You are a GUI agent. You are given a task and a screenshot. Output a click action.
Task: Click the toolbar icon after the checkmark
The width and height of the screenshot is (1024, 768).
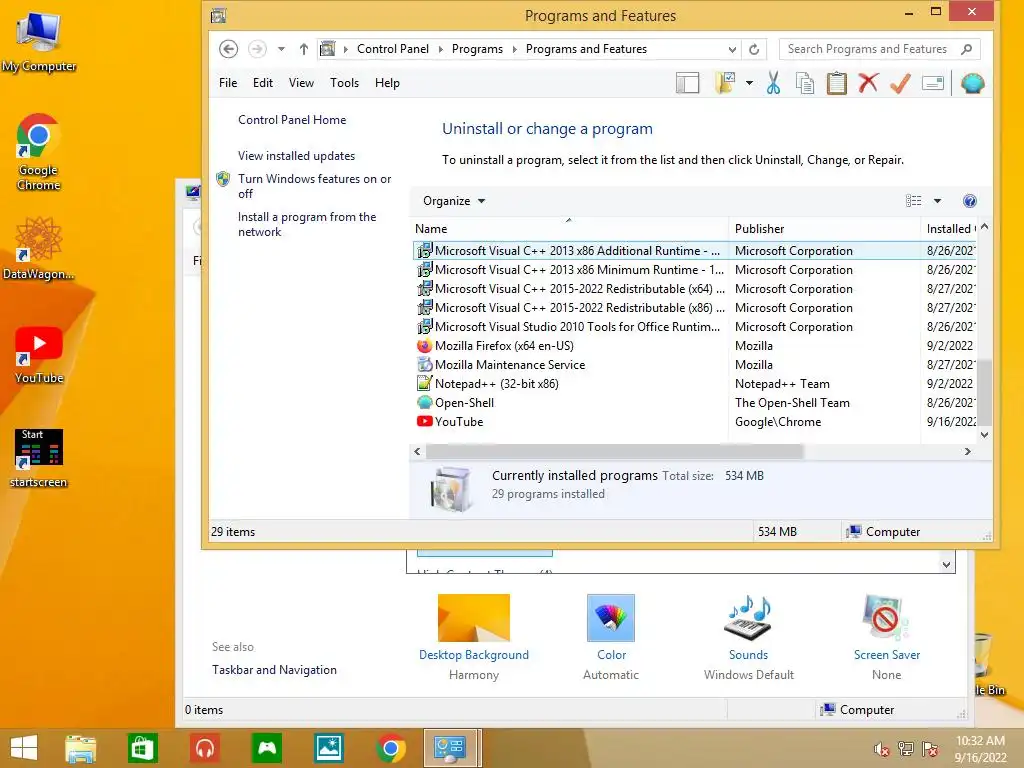(933, 84)
